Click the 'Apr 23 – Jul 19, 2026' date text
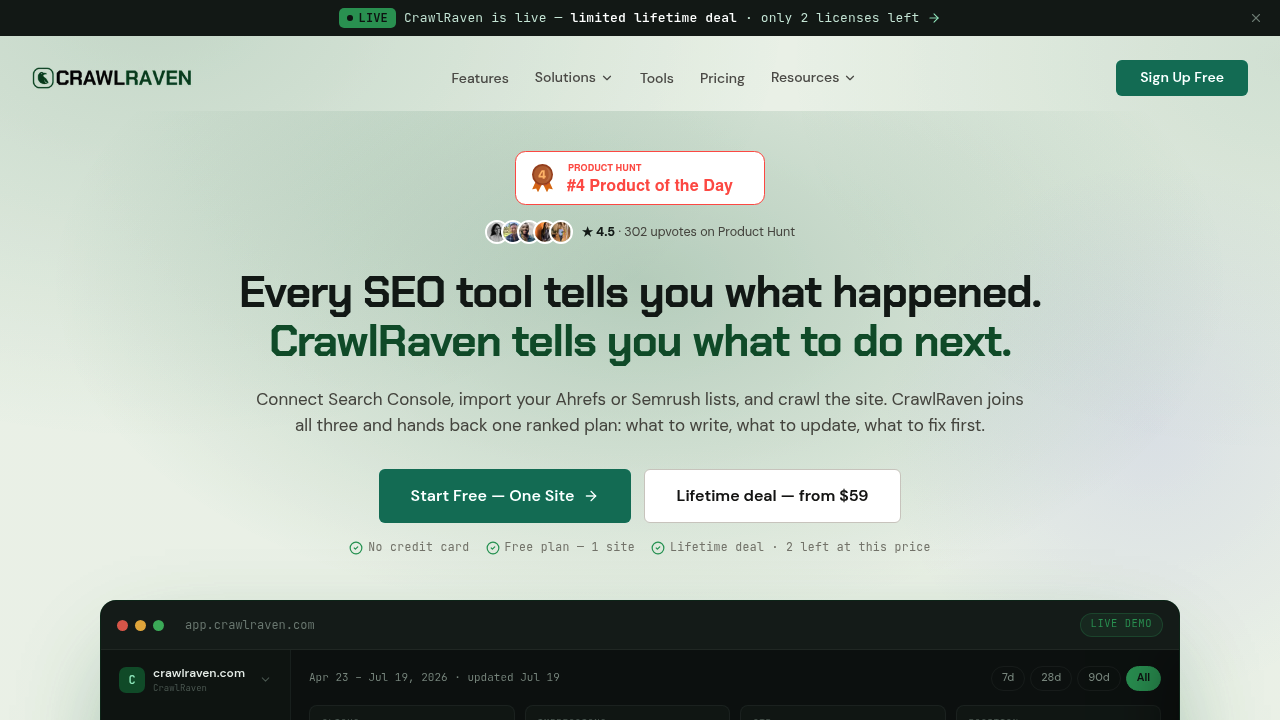Viewport: 1280px width, 720px height. click(x=378, y=678)
